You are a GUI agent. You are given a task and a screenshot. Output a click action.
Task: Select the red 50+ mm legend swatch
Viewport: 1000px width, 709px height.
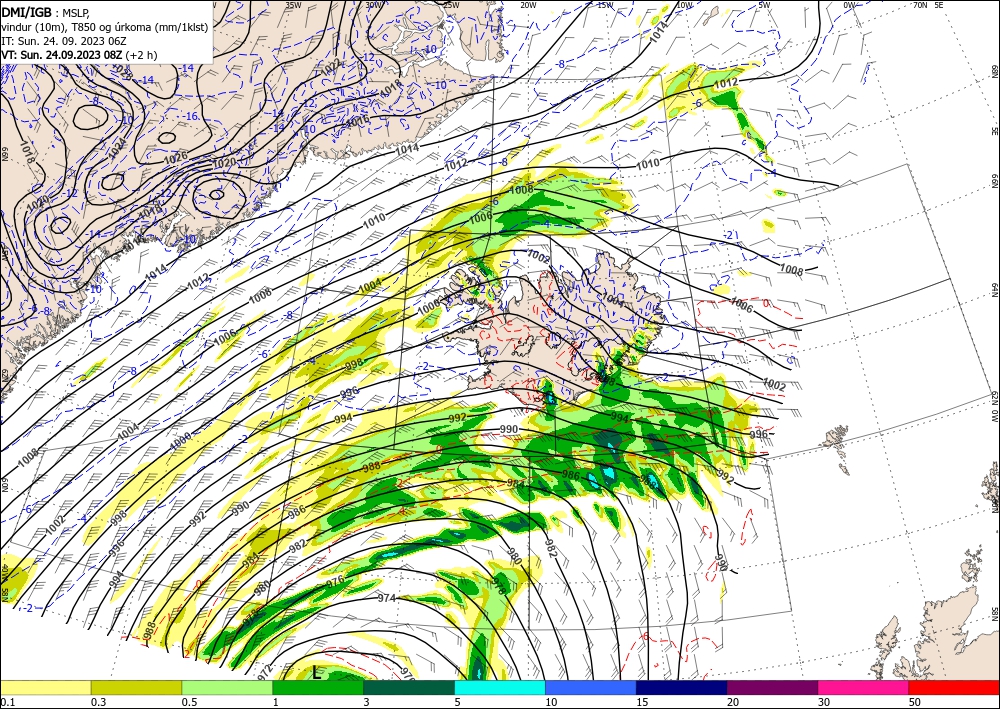(x=954, y=687)
